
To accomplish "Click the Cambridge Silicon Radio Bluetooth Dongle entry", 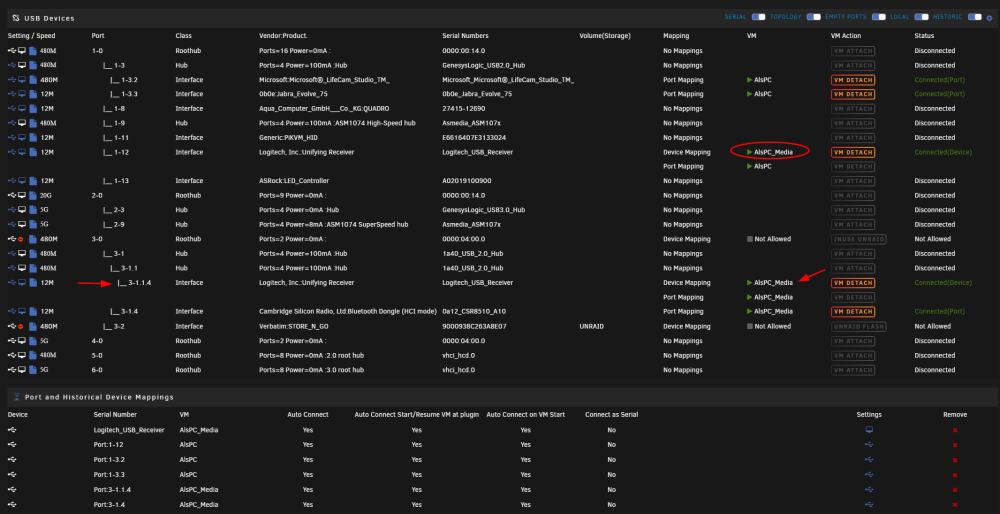I will 348,311.
